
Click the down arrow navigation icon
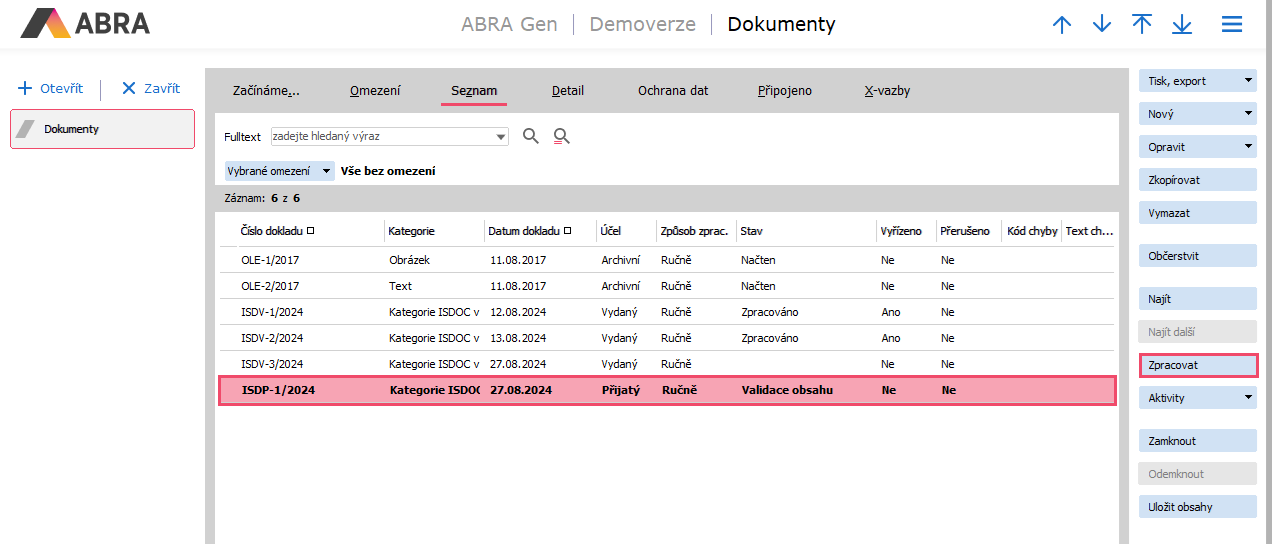1102,25
